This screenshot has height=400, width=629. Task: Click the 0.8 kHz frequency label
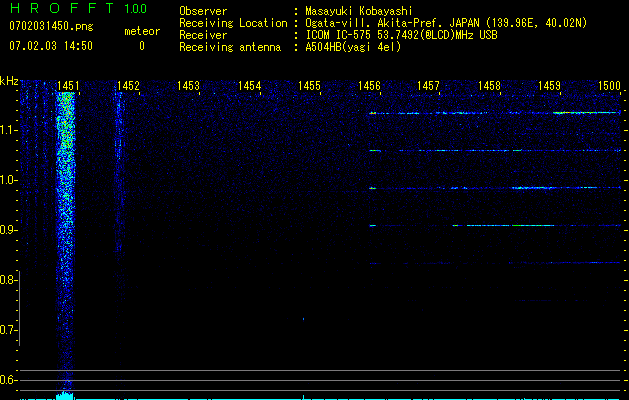click(x=8, y=280)
